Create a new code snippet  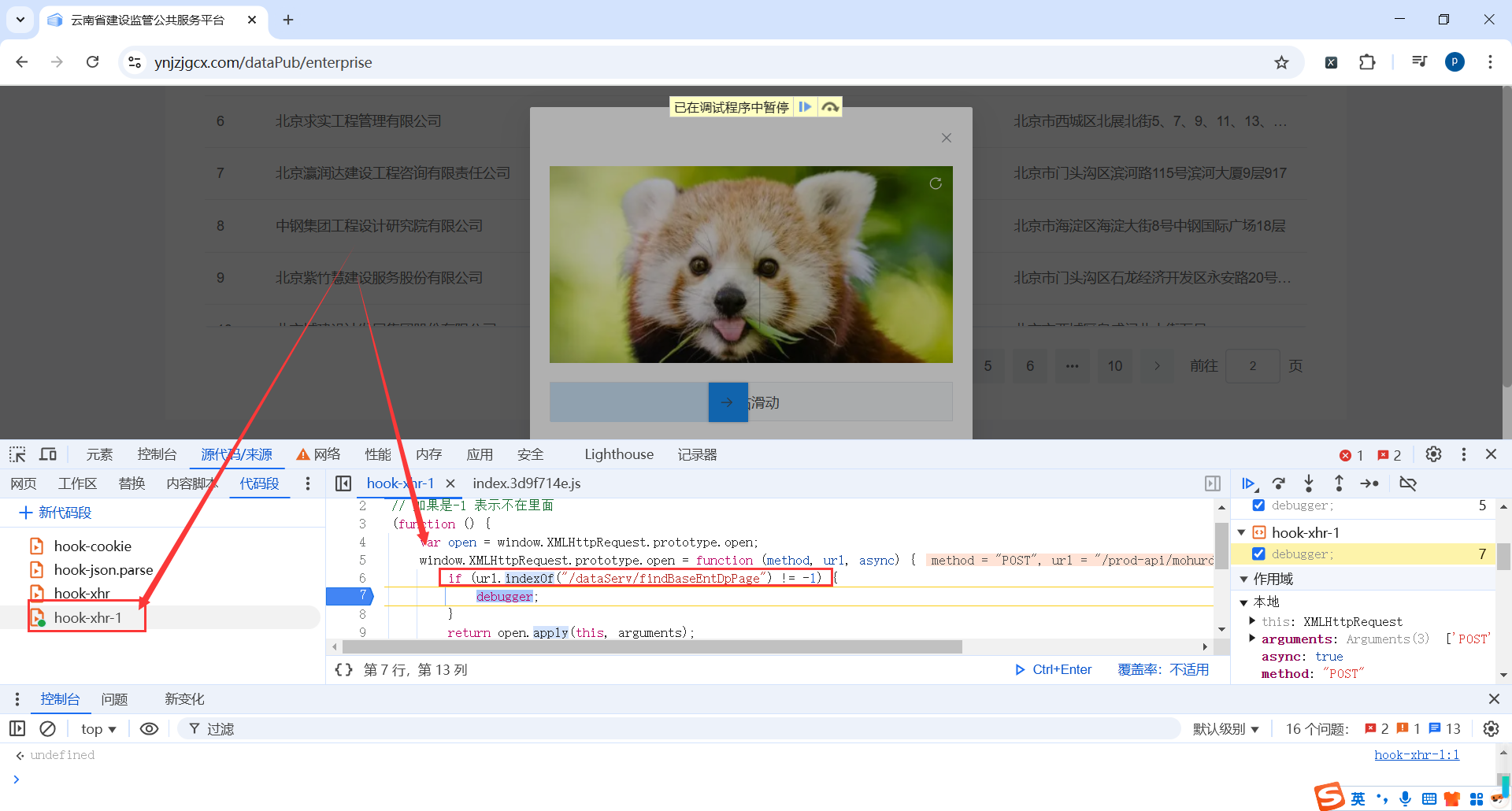pos(55,513)
